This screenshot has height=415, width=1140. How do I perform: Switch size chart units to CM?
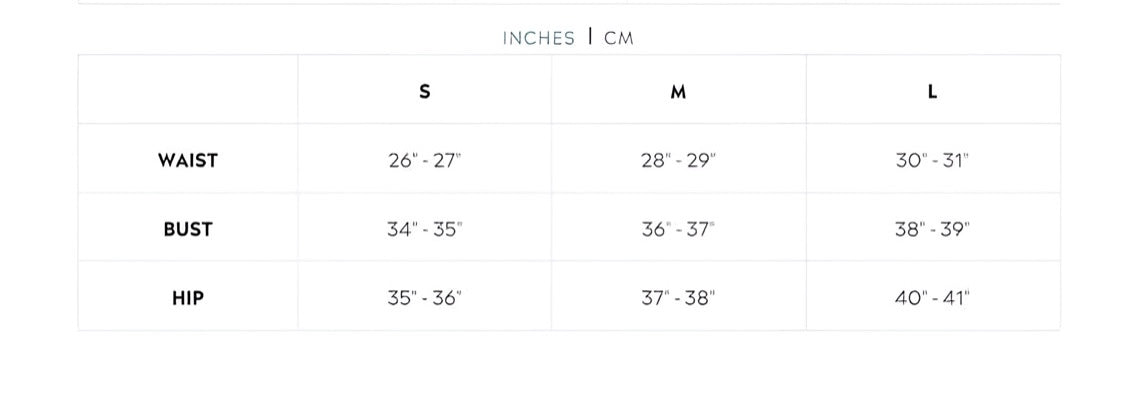[619, 38]
